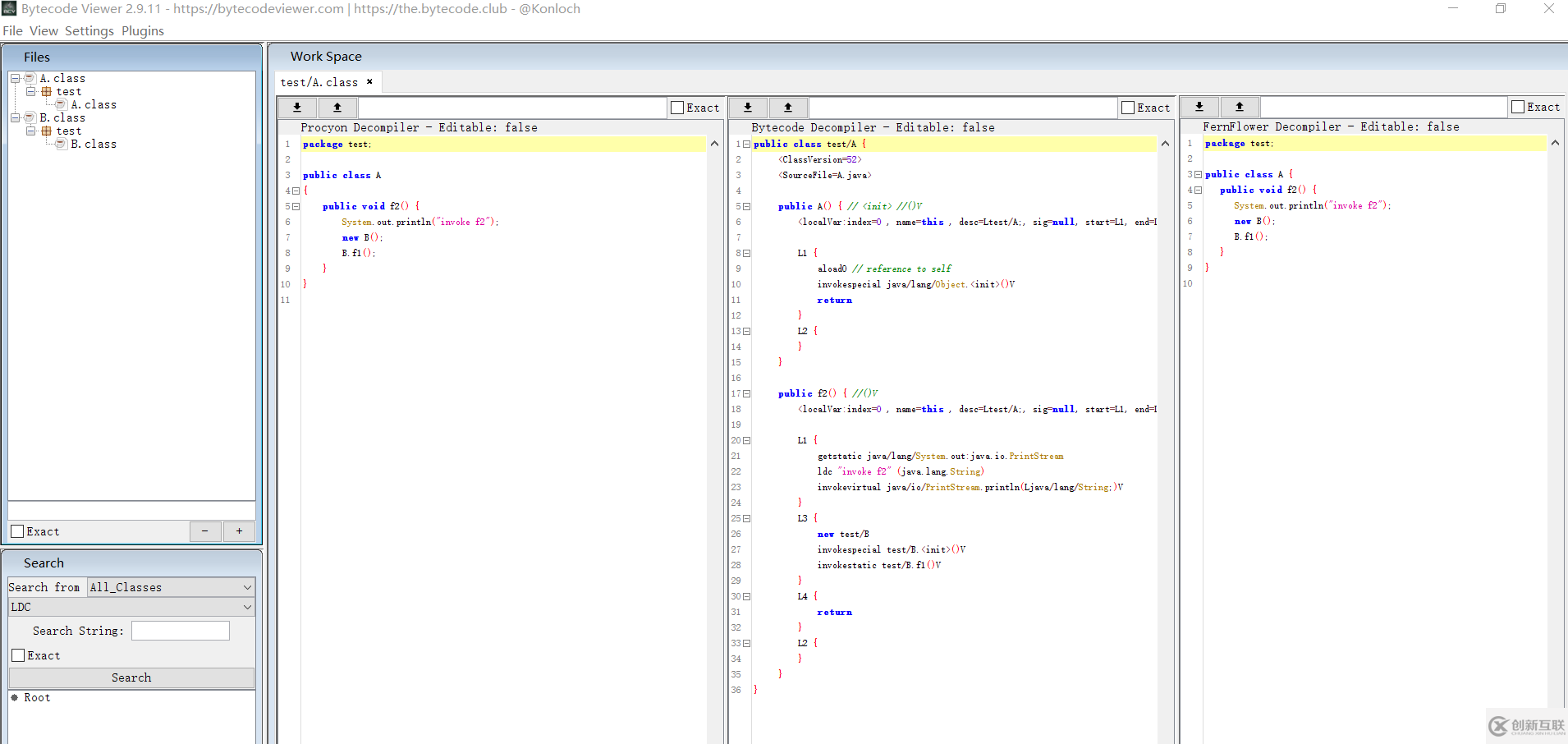Screen dimensions: 1568x744
Task: Click scroll up arrow in FernFlower pane
Action: [1555, 143]
